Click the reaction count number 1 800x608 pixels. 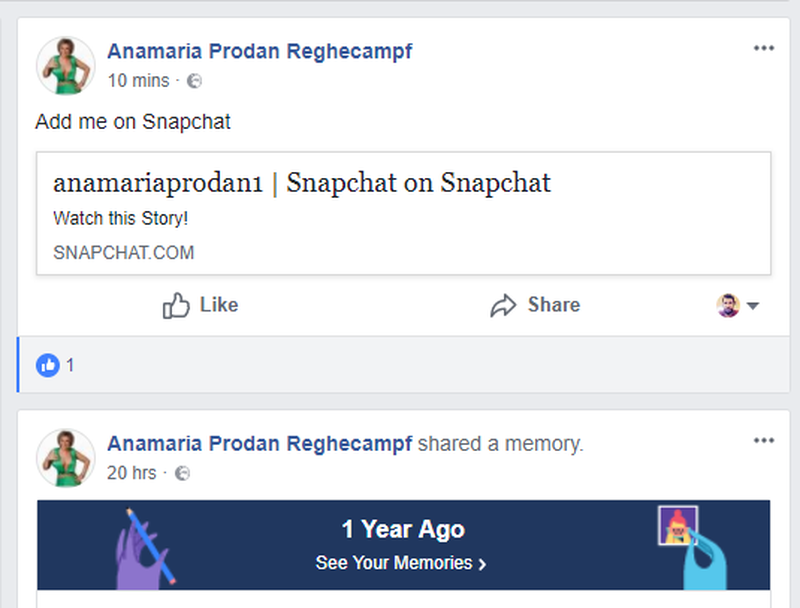point(70,365)
